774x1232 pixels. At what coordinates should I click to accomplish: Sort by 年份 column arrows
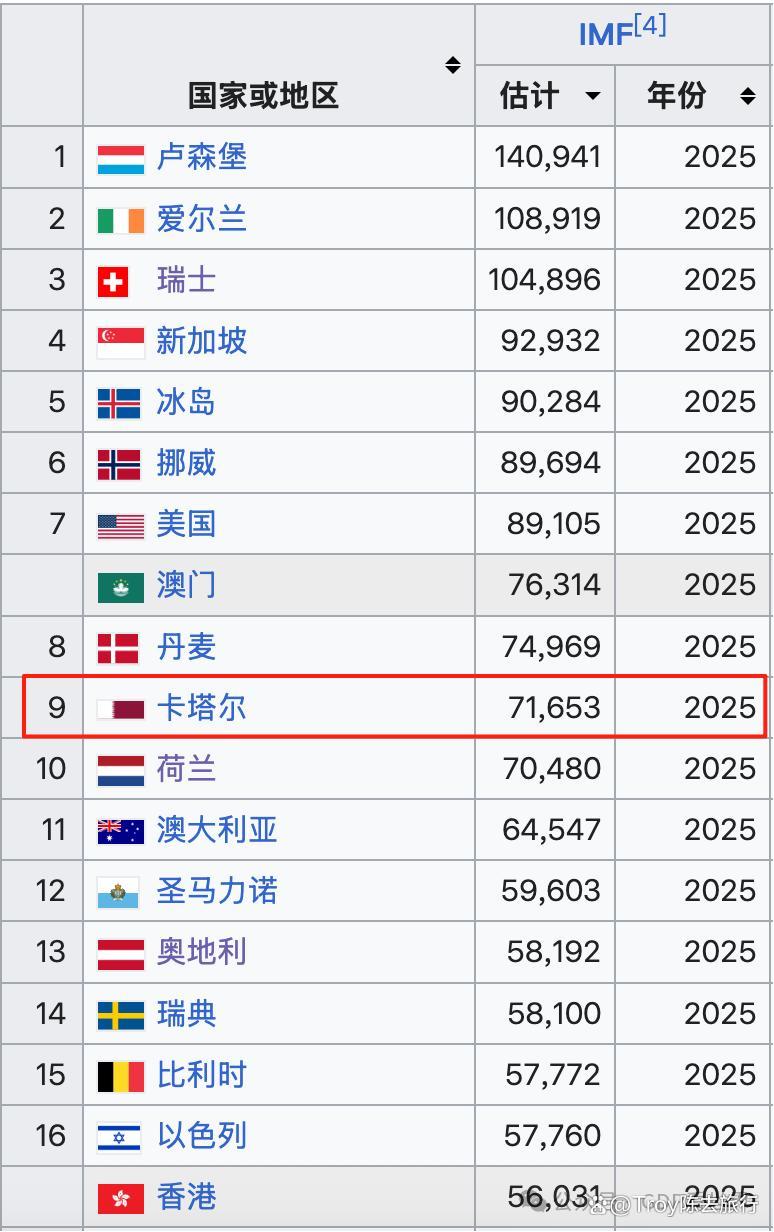point(748,96)
